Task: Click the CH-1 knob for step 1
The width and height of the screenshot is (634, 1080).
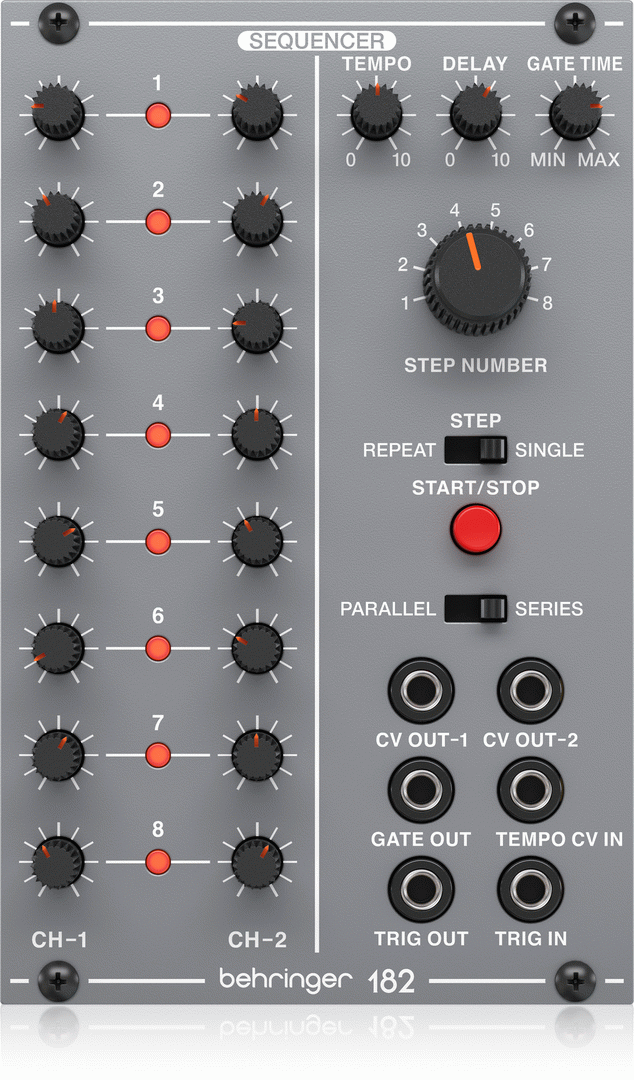Action: click(x=58, y=114)
